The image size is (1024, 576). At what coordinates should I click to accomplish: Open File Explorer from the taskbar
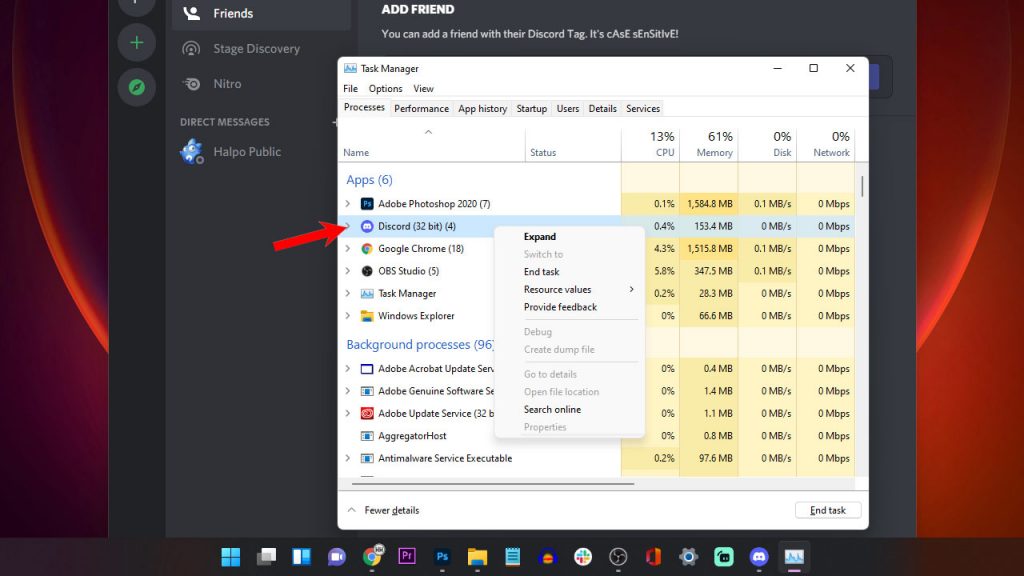click(x=477, y=556)
